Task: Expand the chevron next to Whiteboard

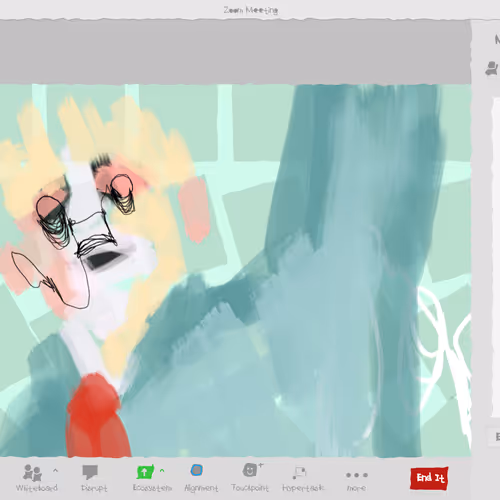Action: [x=55, y=471]
